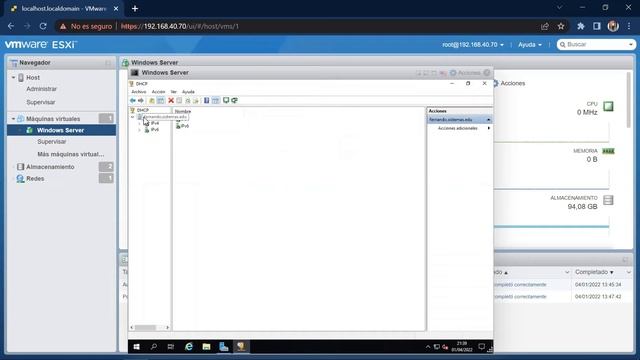Open the Windows Start menu in the VM taskbar
This screenshot has width=640, height=360.
pyautogui.click(x=137, y=347)
